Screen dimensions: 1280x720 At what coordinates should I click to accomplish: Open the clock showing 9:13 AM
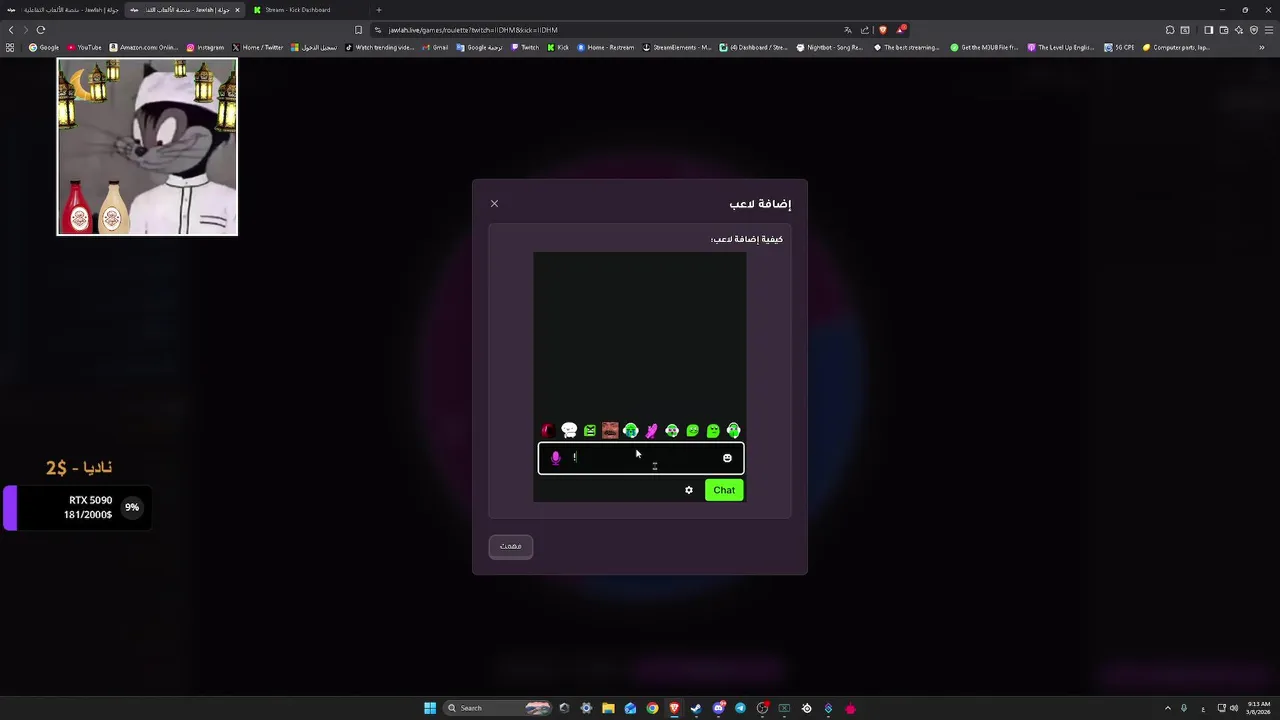1257,708
